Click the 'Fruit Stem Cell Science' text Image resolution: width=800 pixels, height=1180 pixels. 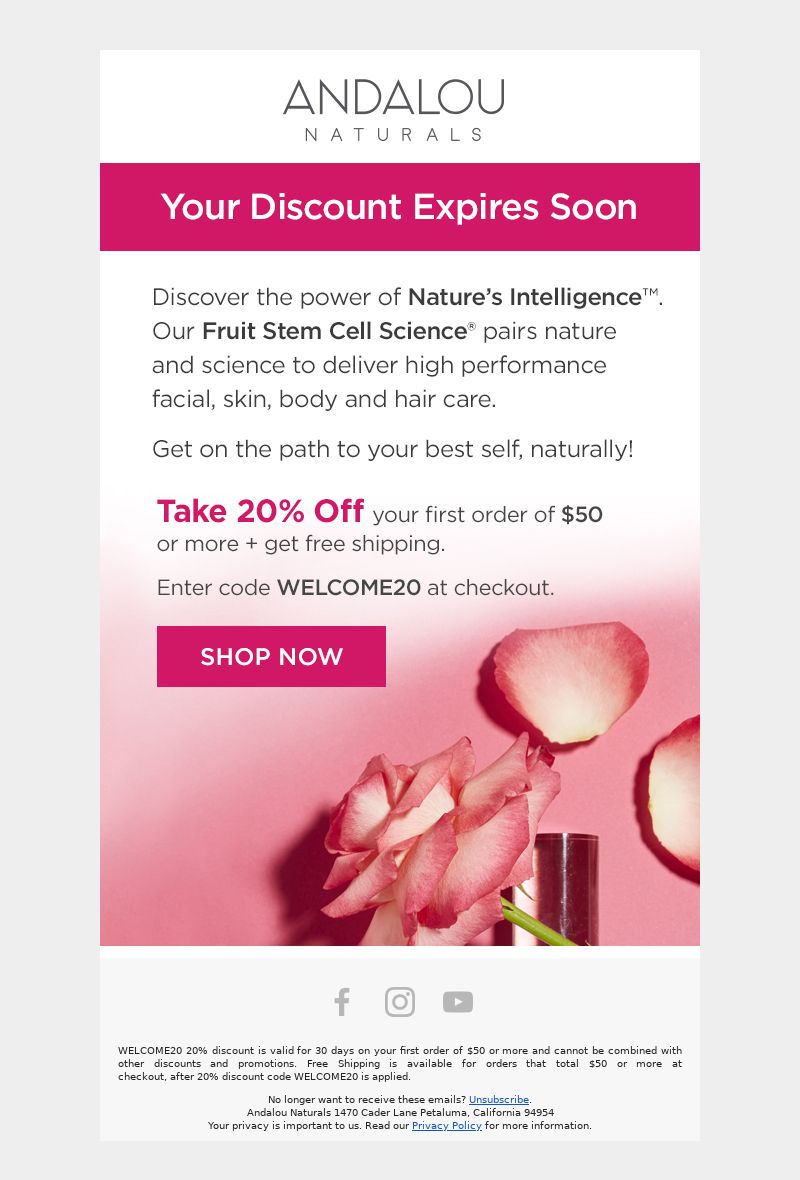pos(335,331)
